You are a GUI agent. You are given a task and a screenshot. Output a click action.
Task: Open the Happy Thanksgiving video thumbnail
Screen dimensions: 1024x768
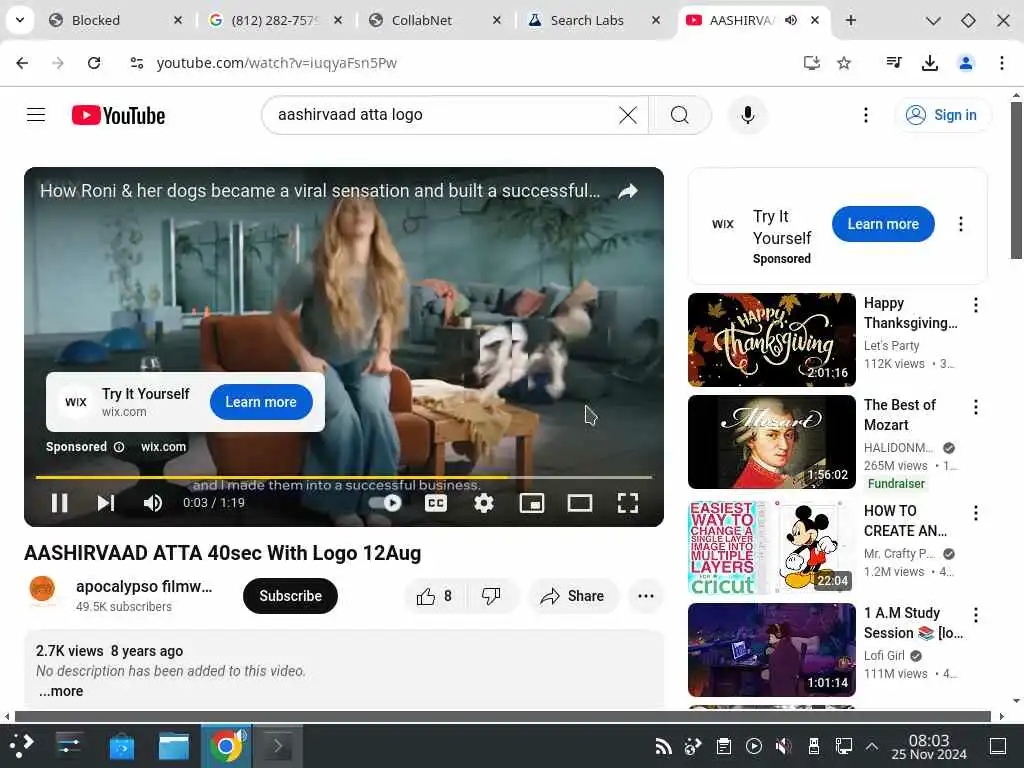[x=772, y=340]
